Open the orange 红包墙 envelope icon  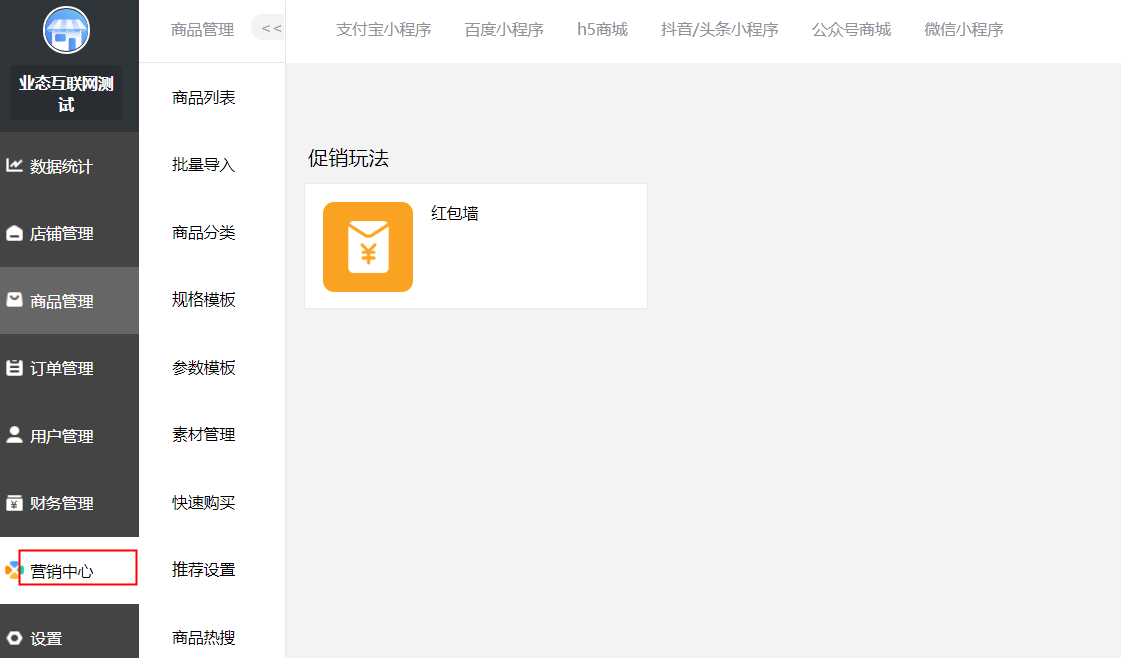click(368, 247)
